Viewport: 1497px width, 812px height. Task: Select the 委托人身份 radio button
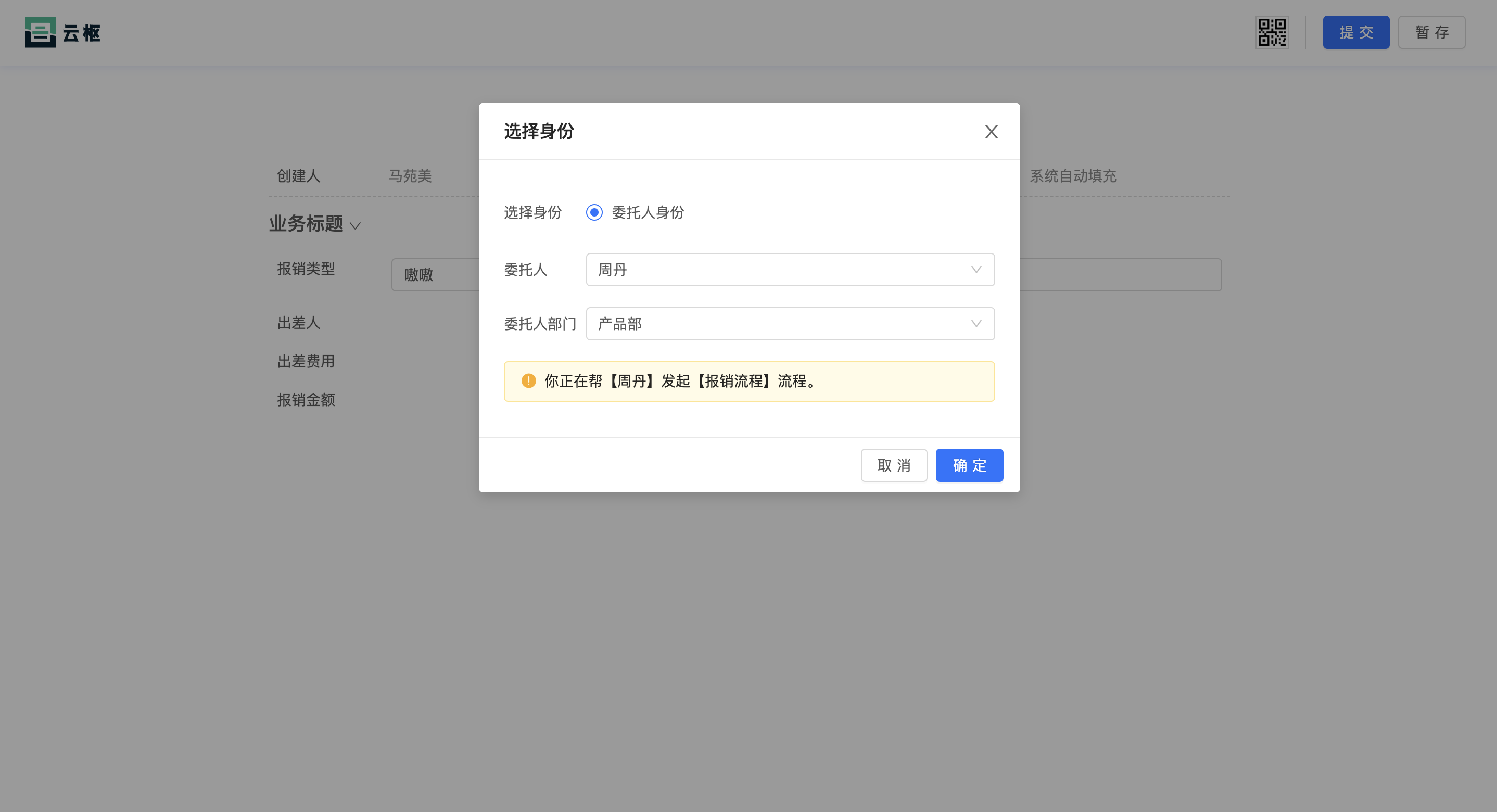coord(594,213)
